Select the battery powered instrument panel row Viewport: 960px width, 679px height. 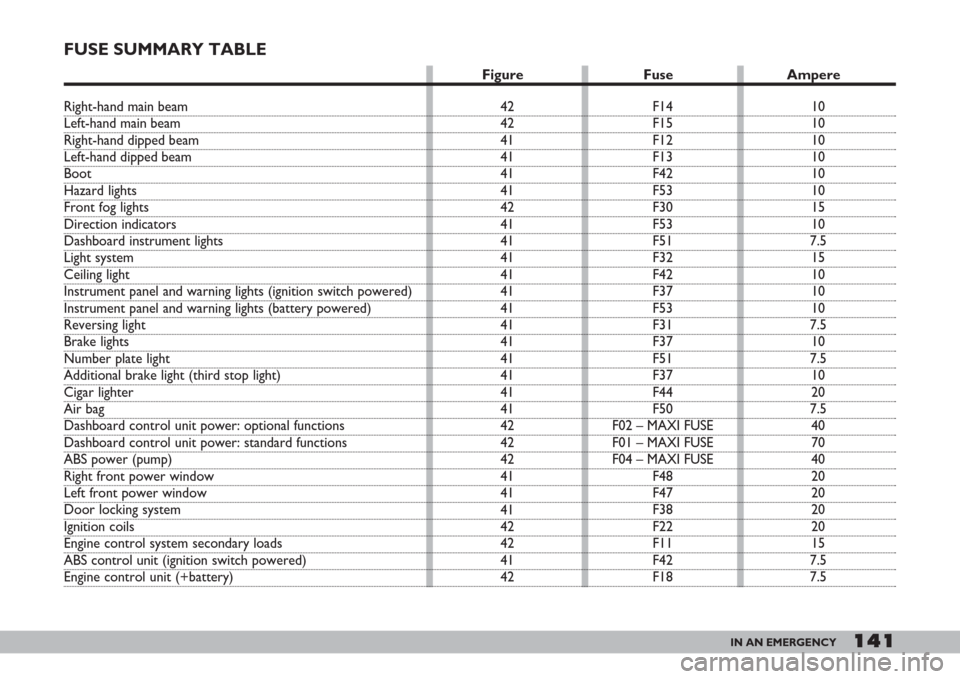pos(217,309)
